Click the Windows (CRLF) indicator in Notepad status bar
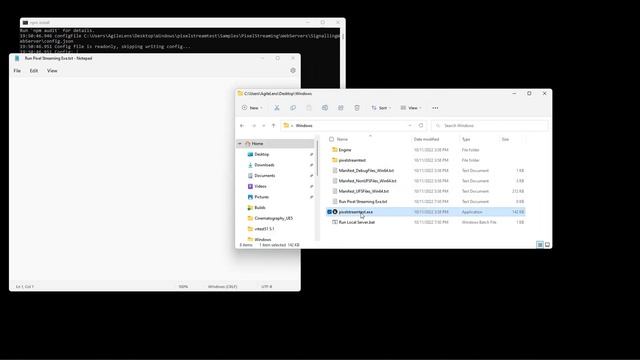Viewport: 640px width, 360px height. tap(222, 287)
